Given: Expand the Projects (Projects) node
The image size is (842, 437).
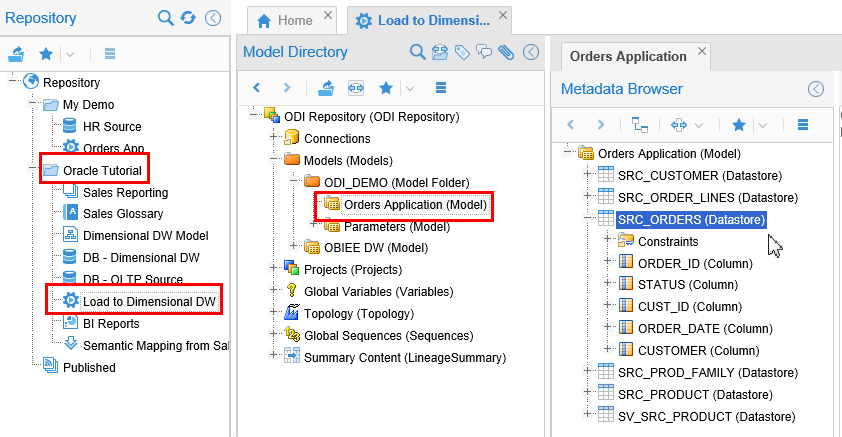Looking at the screenshot, I should (273, 267).
